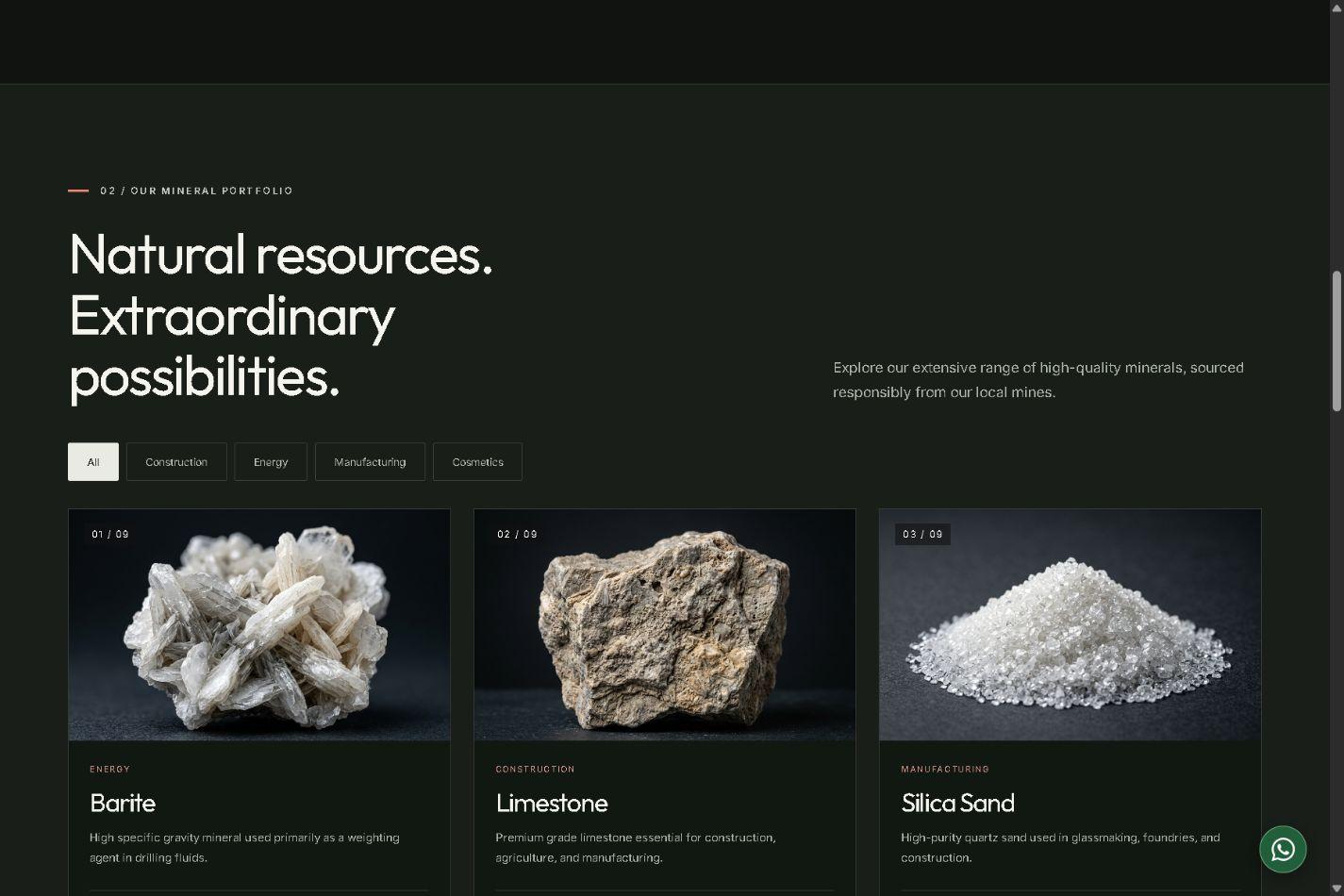
Task: Click the 03 / 09 badge on Silica Sand
Action: 922,534
